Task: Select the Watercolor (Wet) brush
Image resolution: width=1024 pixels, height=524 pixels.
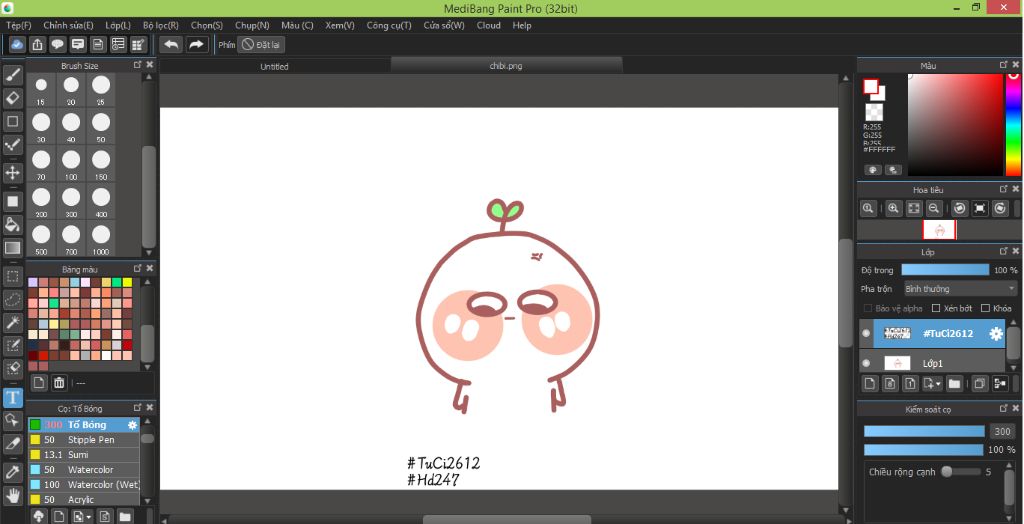Action: point(84,485)
